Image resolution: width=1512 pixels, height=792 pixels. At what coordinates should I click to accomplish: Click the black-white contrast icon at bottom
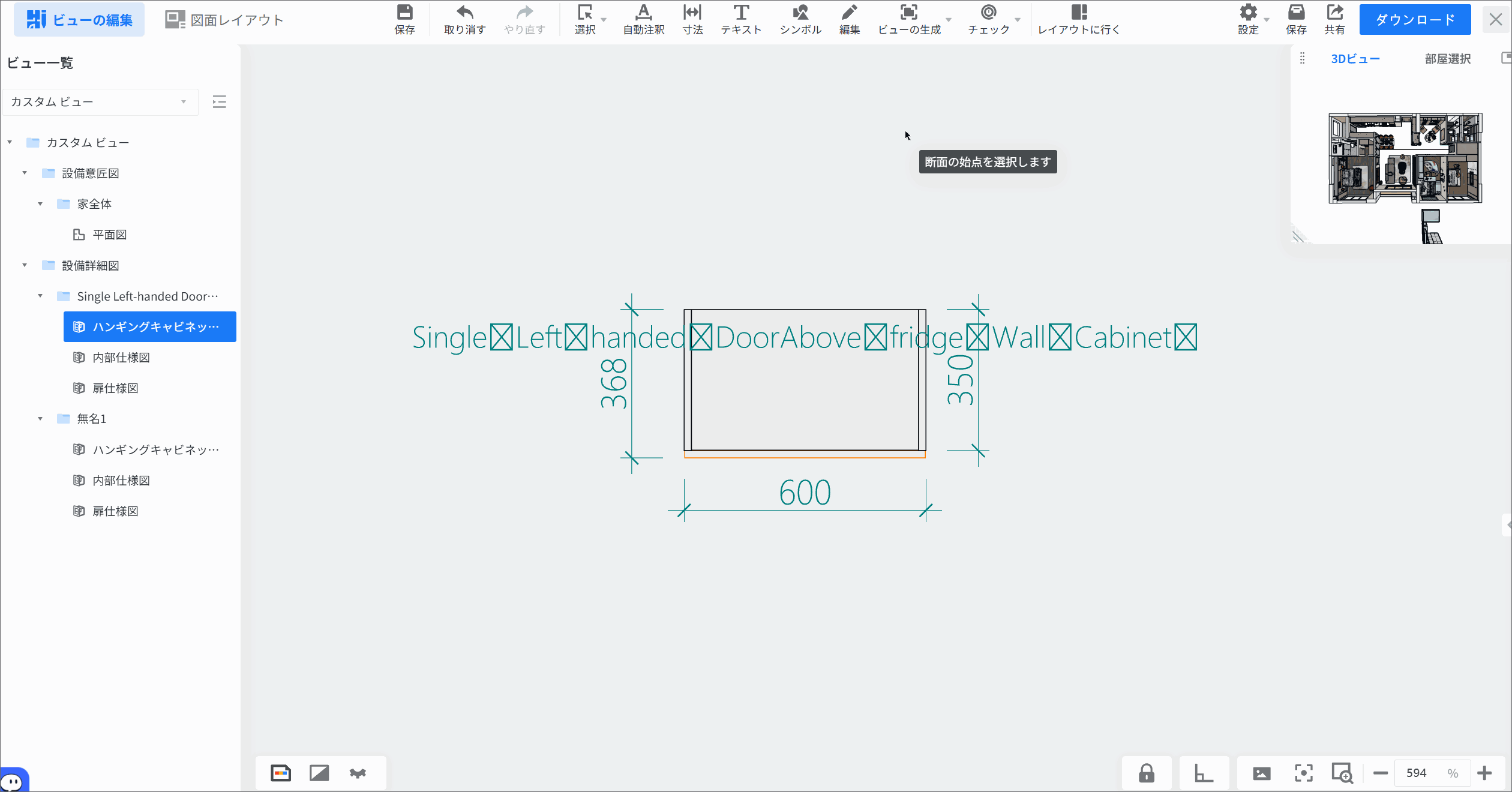pyautogui.click(x=319, y=773)
